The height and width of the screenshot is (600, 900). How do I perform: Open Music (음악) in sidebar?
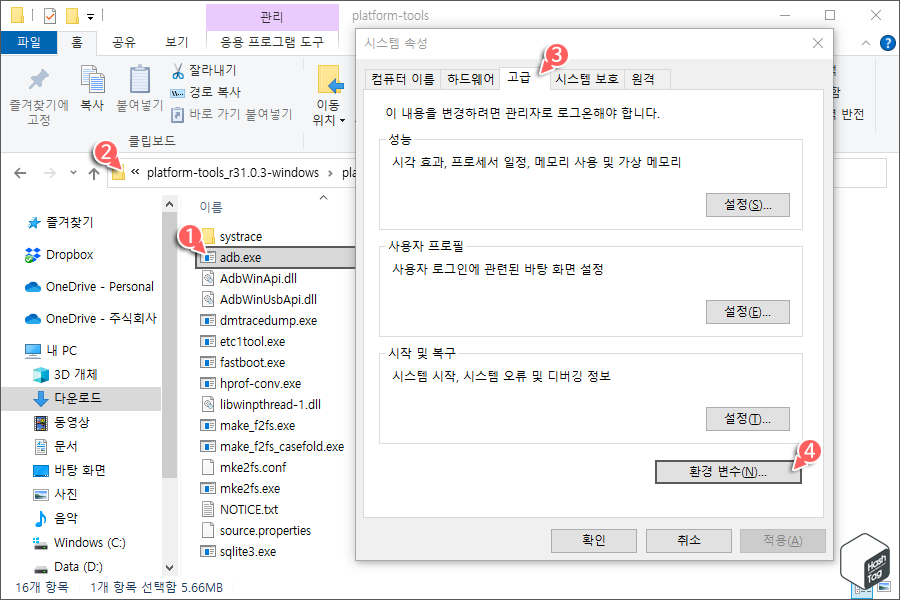pos(56,518)
